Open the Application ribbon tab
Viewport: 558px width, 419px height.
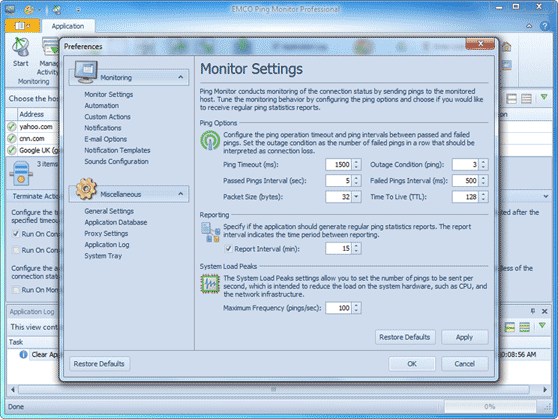pyautogui.click(x=68, y=26)
